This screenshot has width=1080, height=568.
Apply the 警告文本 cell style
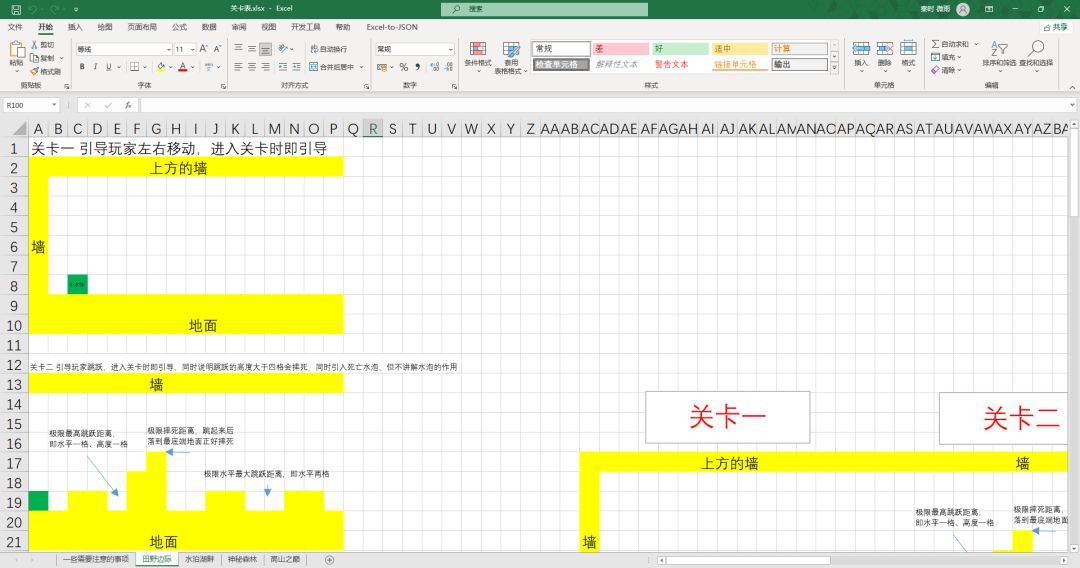(x=681, y=64)
